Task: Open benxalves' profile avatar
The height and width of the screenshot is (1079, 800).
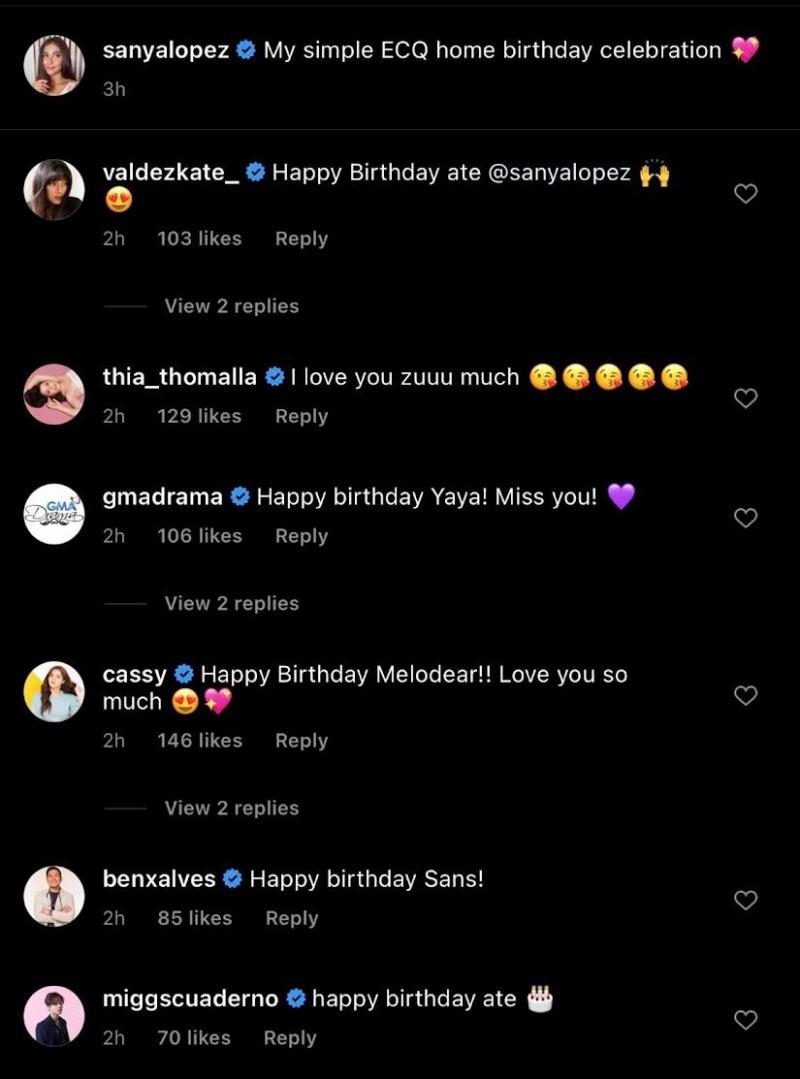Action: click(x=54, y=896)
